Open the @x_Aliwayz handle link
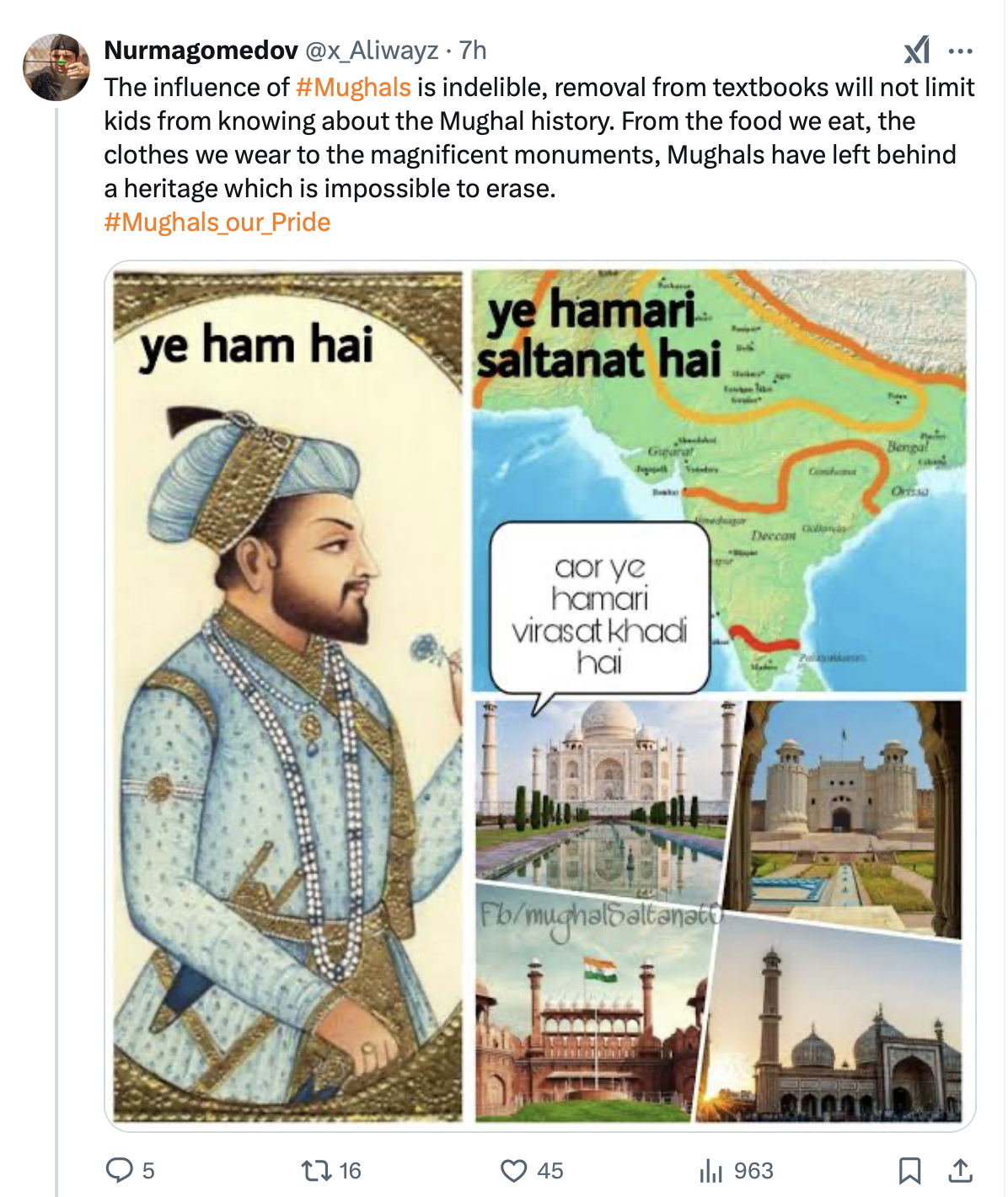Screen dimensions: 1008x1197 click(371, 51)
